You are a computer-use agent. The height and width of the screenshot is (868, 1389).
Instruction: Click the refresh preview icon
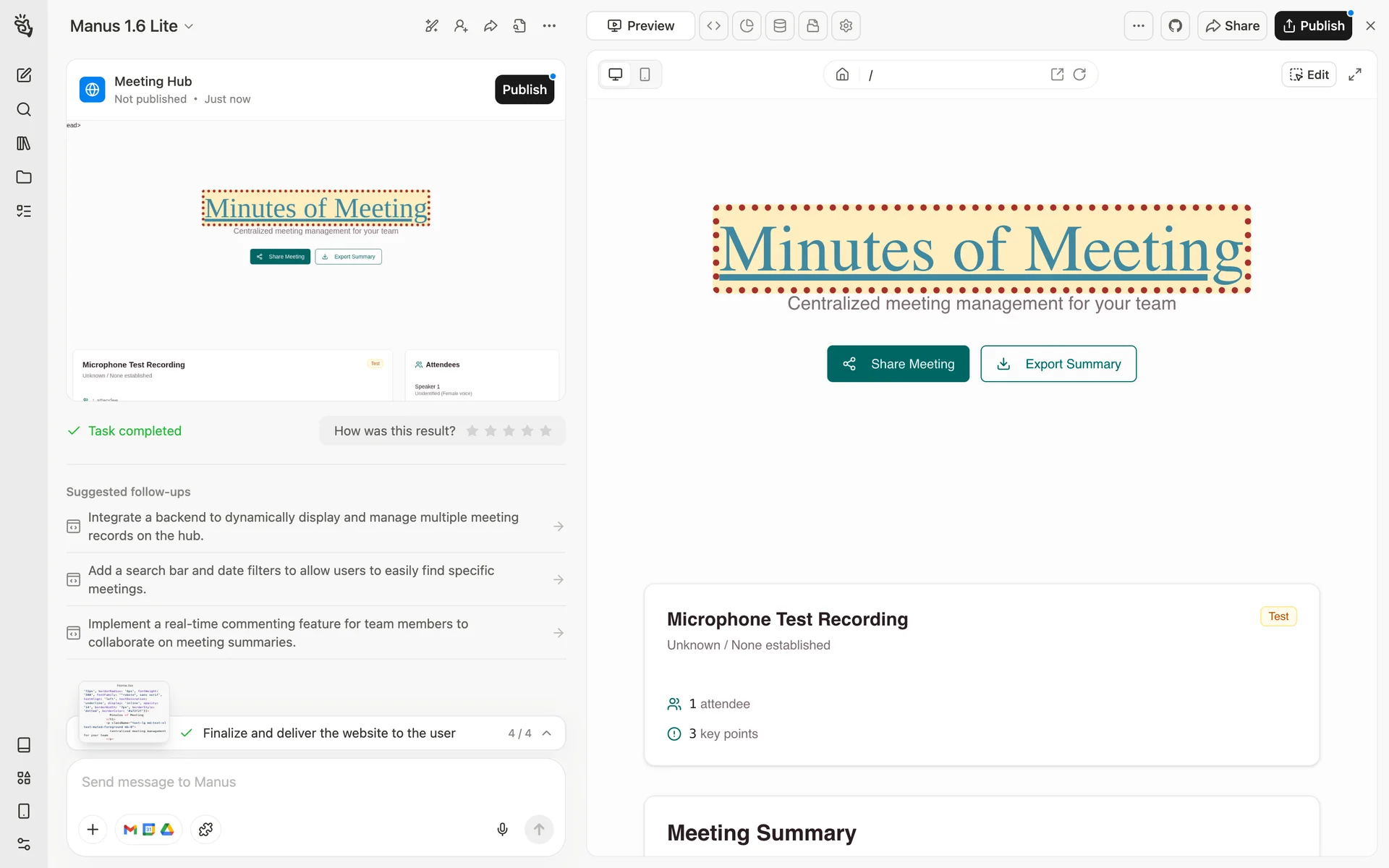[1079, 75]
